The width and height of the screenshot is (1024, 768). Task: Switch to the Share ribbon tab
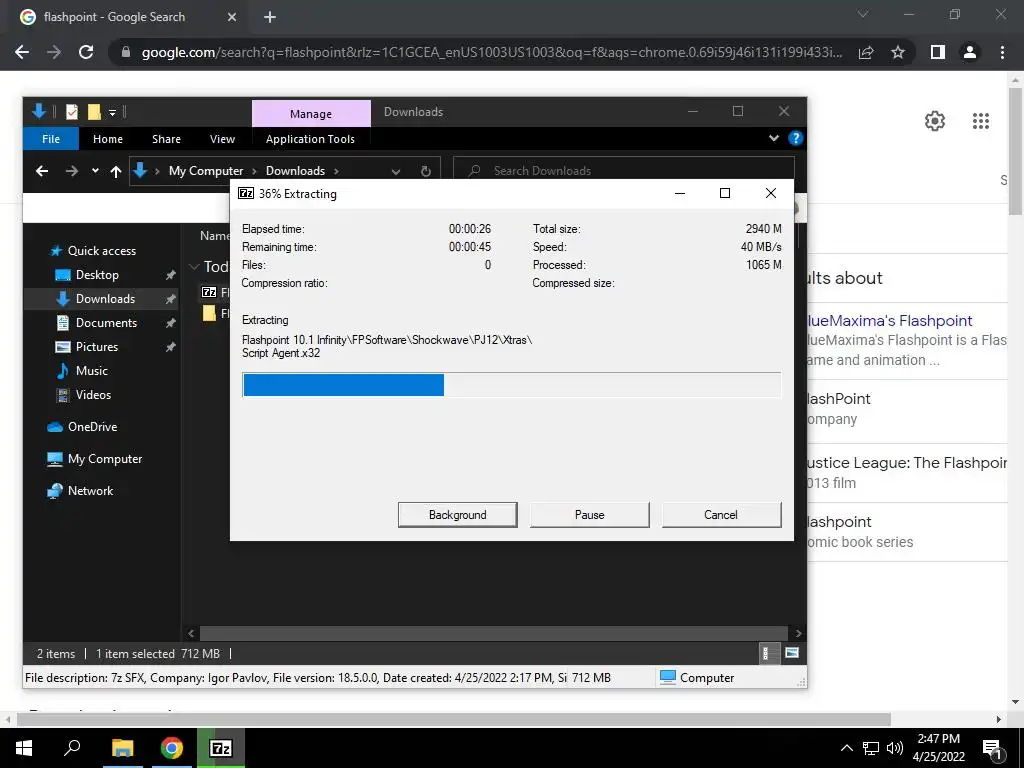tap(166, 139)
